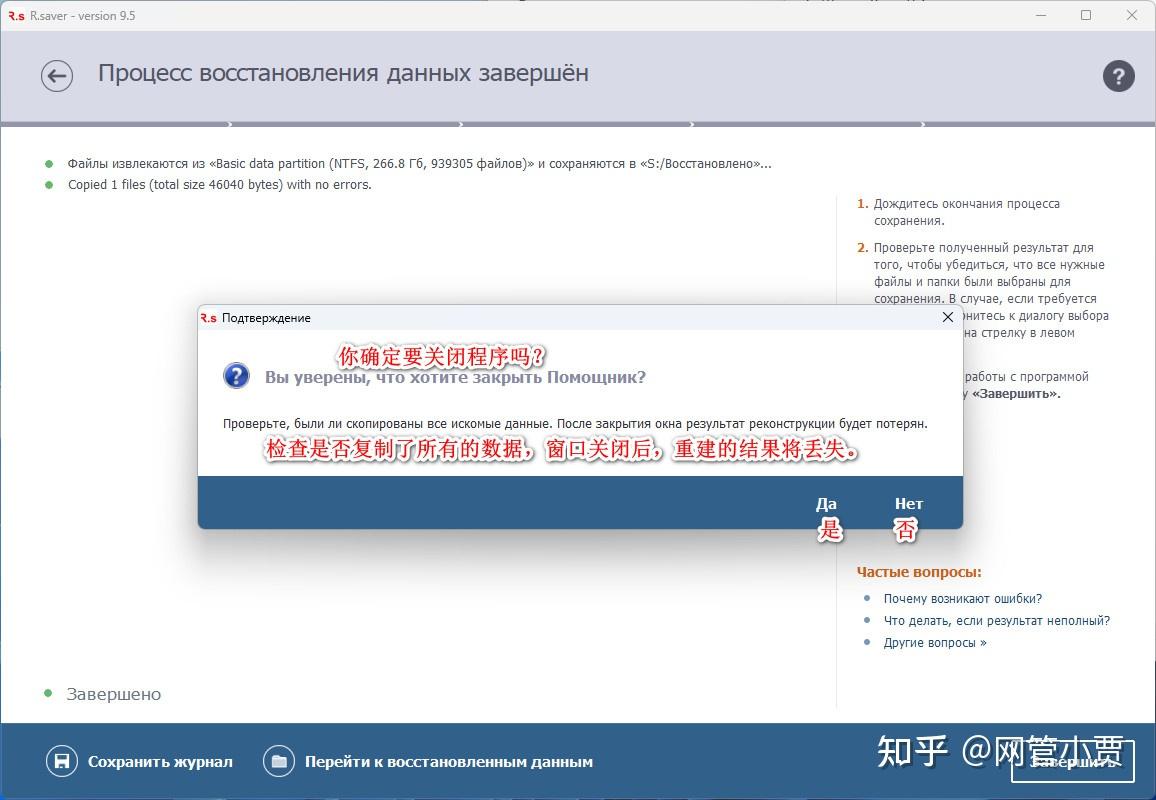The width and height of the screenshot is (1156, 800).
Task: Close the Подтверждение dialog with its X
Action: point(947,317)
